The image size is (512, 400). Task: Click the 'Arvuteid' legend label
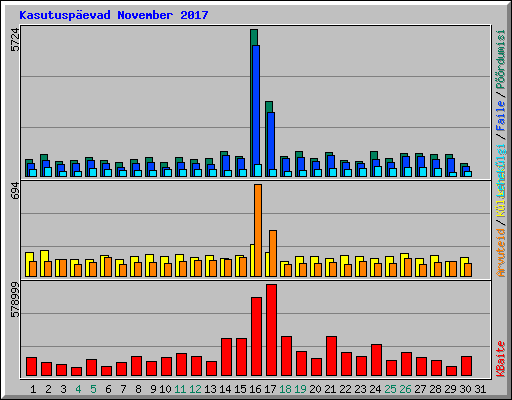tap(501, 253)
